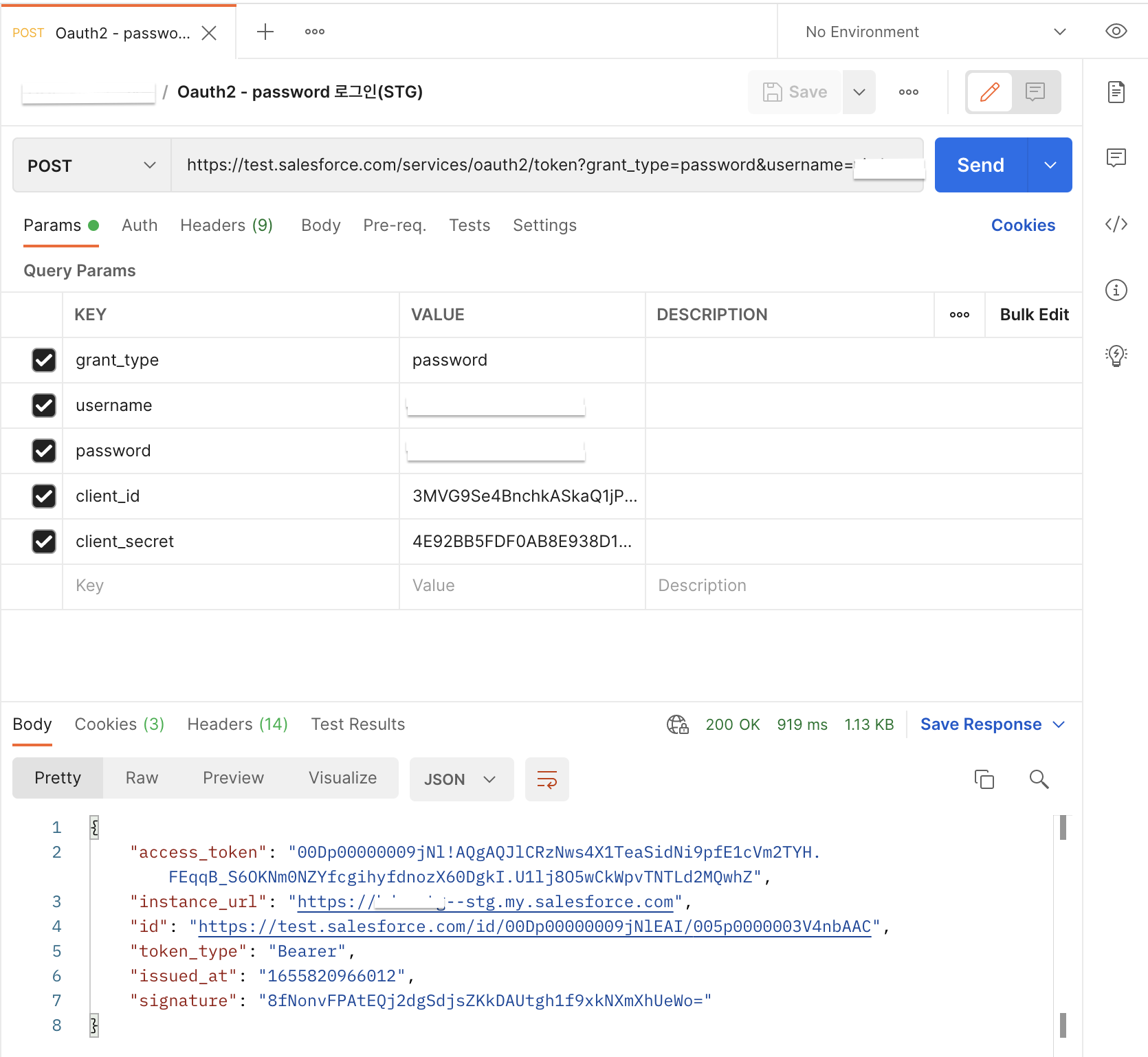This screenshot has height=1057, width=1148.
Task: Expand the Send button dropdown arrow
Action: [x=1050, y=165]
